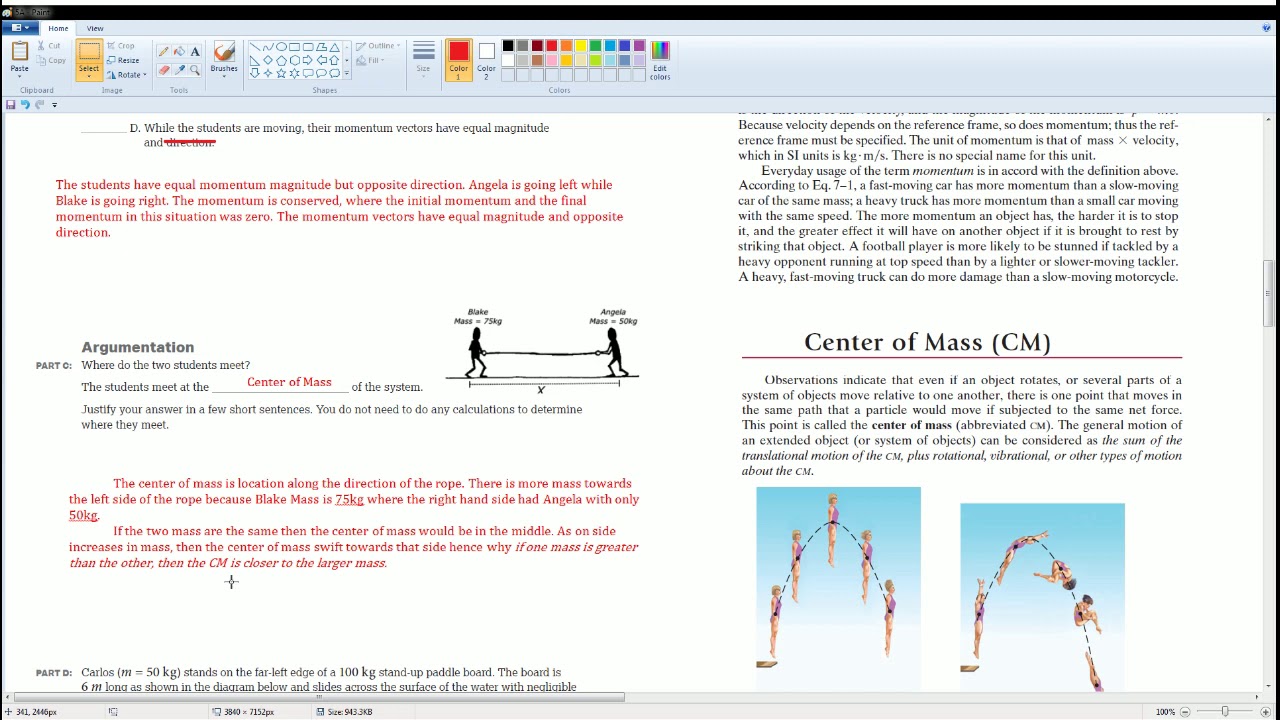Choose the Line shape

255,47
